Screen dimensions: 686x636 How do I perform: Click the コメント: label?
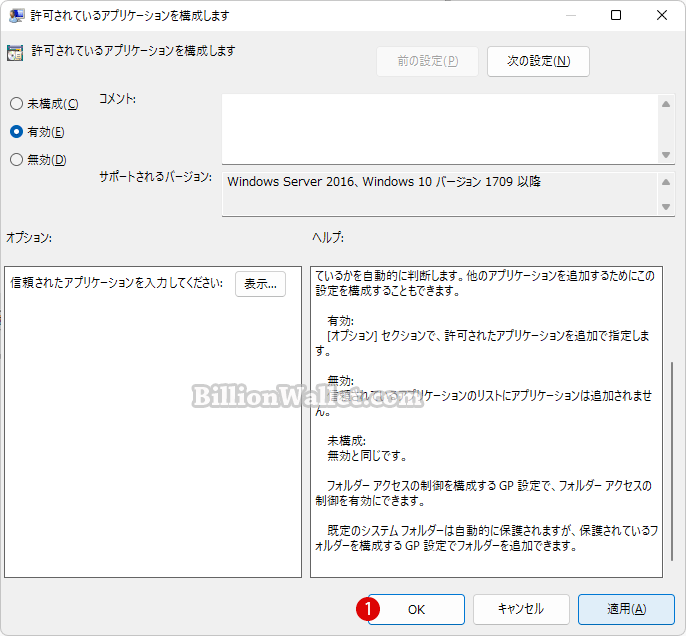(x=117, y=99)
